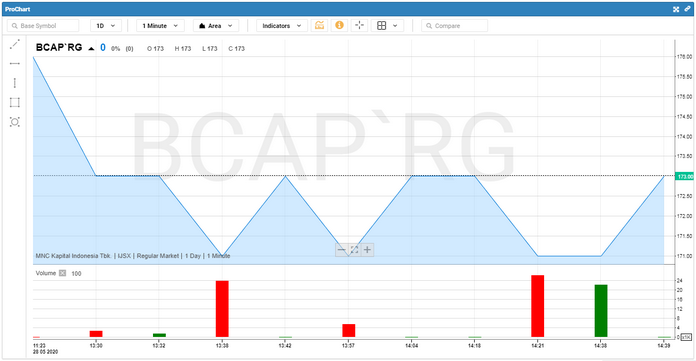Click the C 173 close value
The width and height of the screenshot is (696, 361).
[237, 48]
